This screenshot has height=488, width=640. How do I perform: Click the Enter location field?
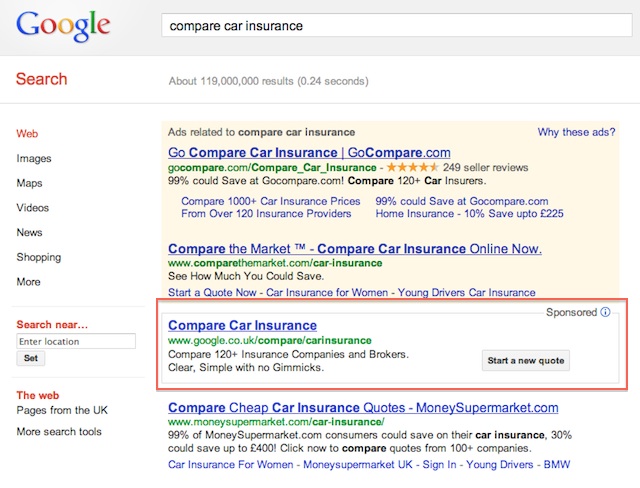click(x=76, y=341)
